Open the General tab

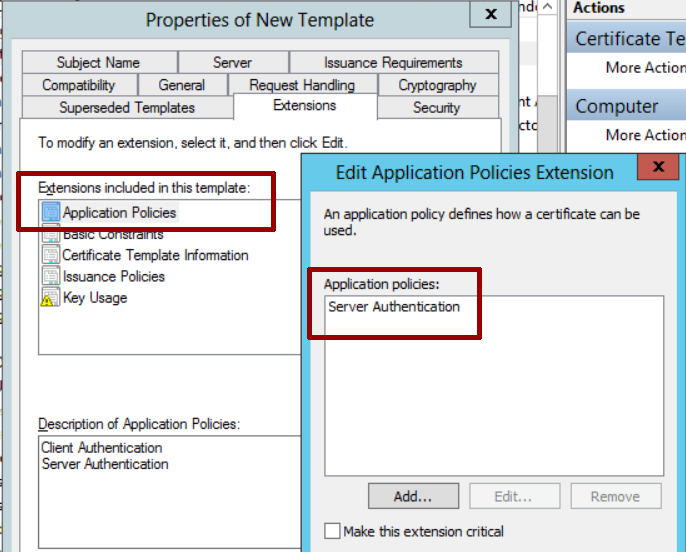point(182,85)
